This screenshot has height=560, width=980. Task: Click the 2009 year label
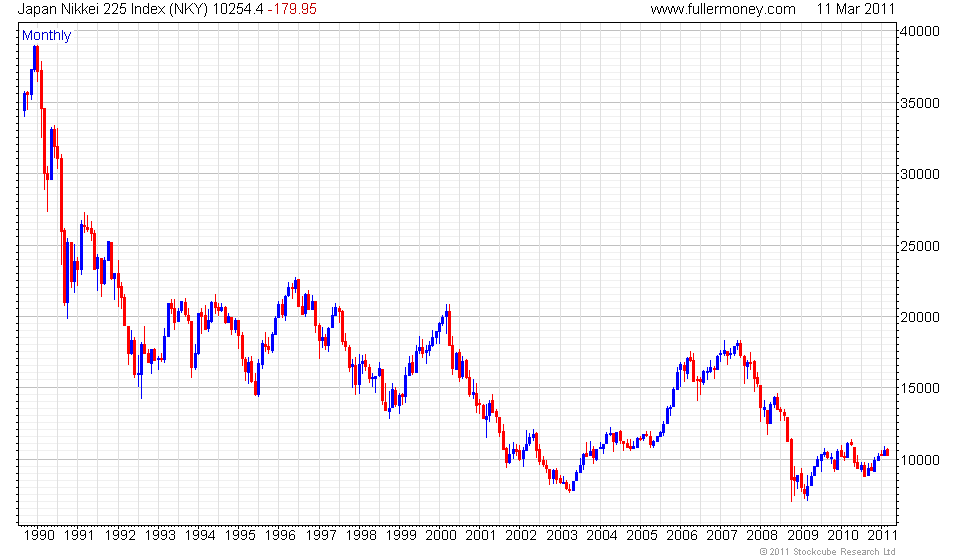point(802,535)
